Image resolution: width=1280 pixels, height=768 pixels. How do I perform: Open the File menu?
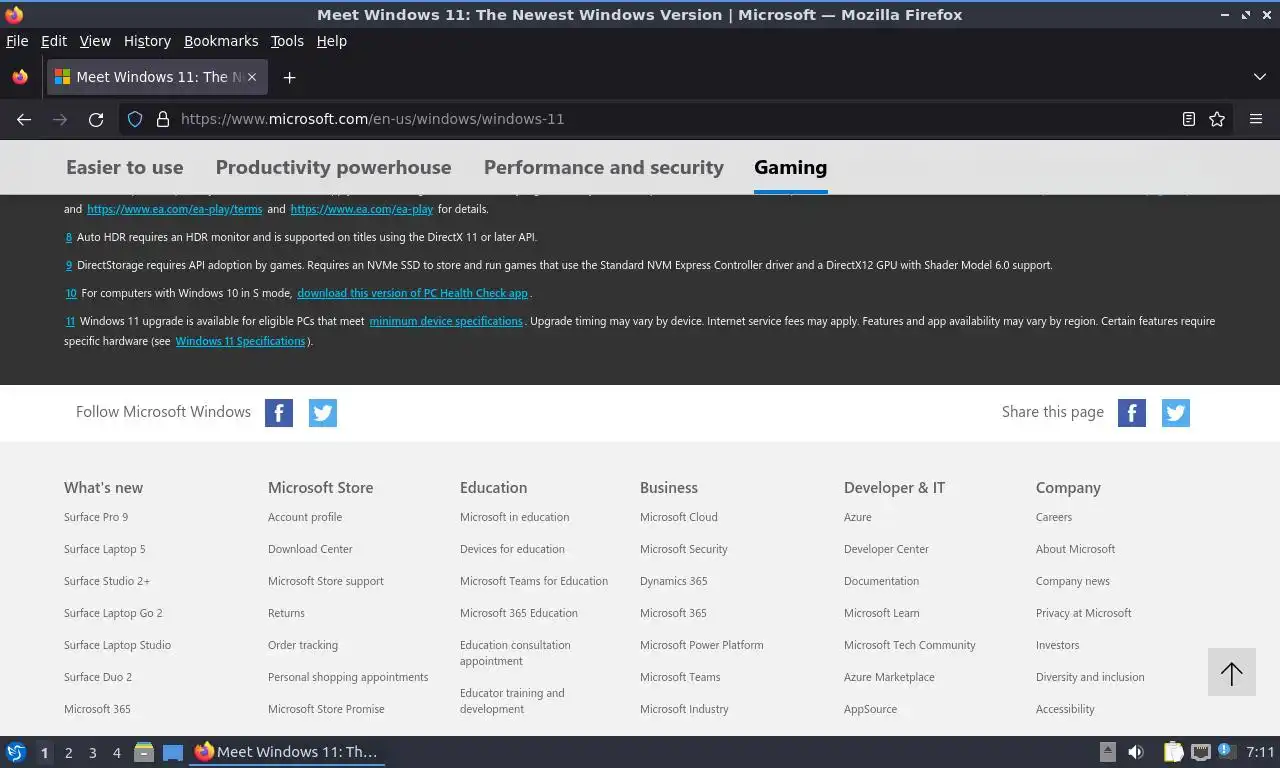[x=17, y=41]
